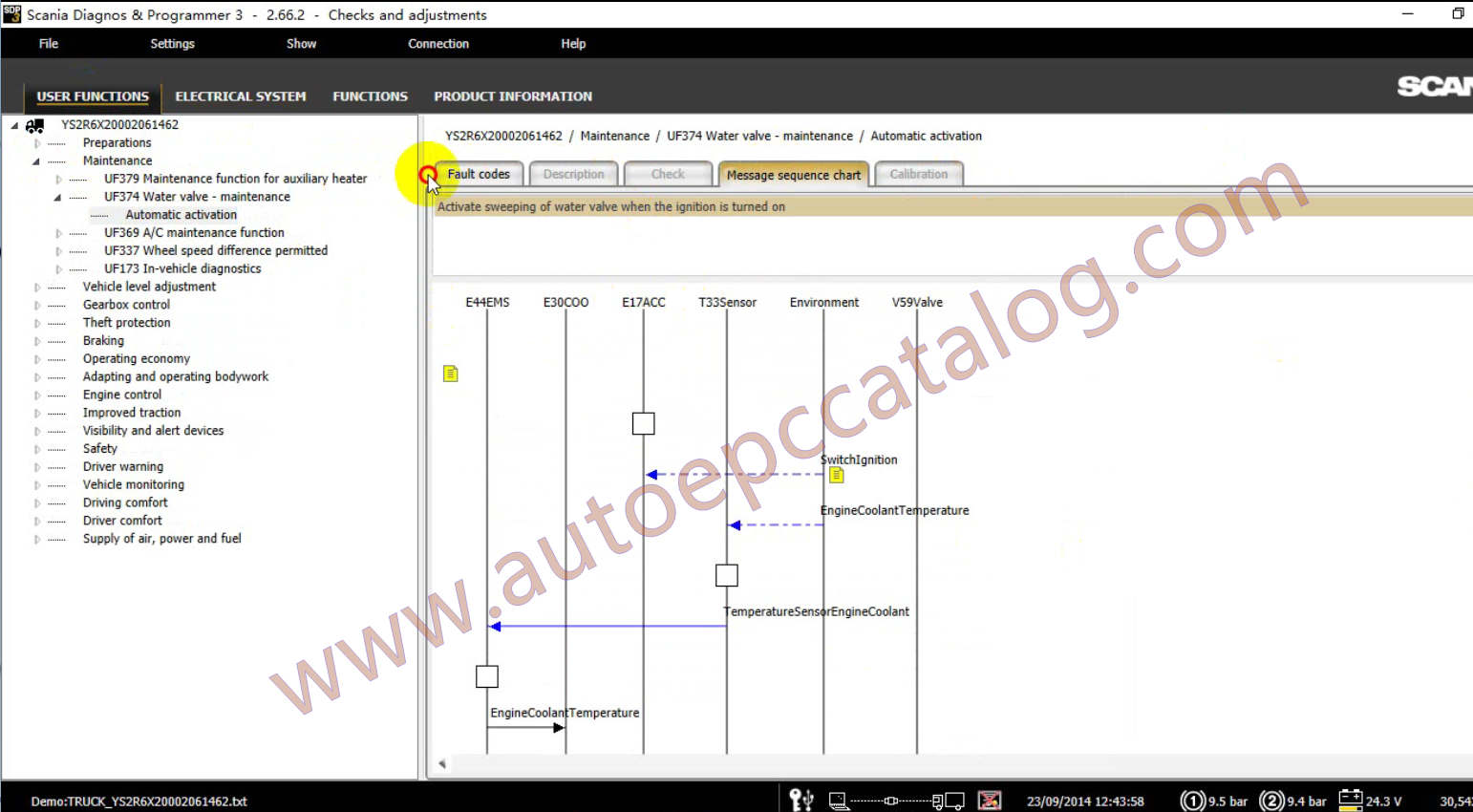This screenshot has width=1473, height=812.
Task: Expand UF173 In-vehicle diagnostics node
Action: [58, 269]
